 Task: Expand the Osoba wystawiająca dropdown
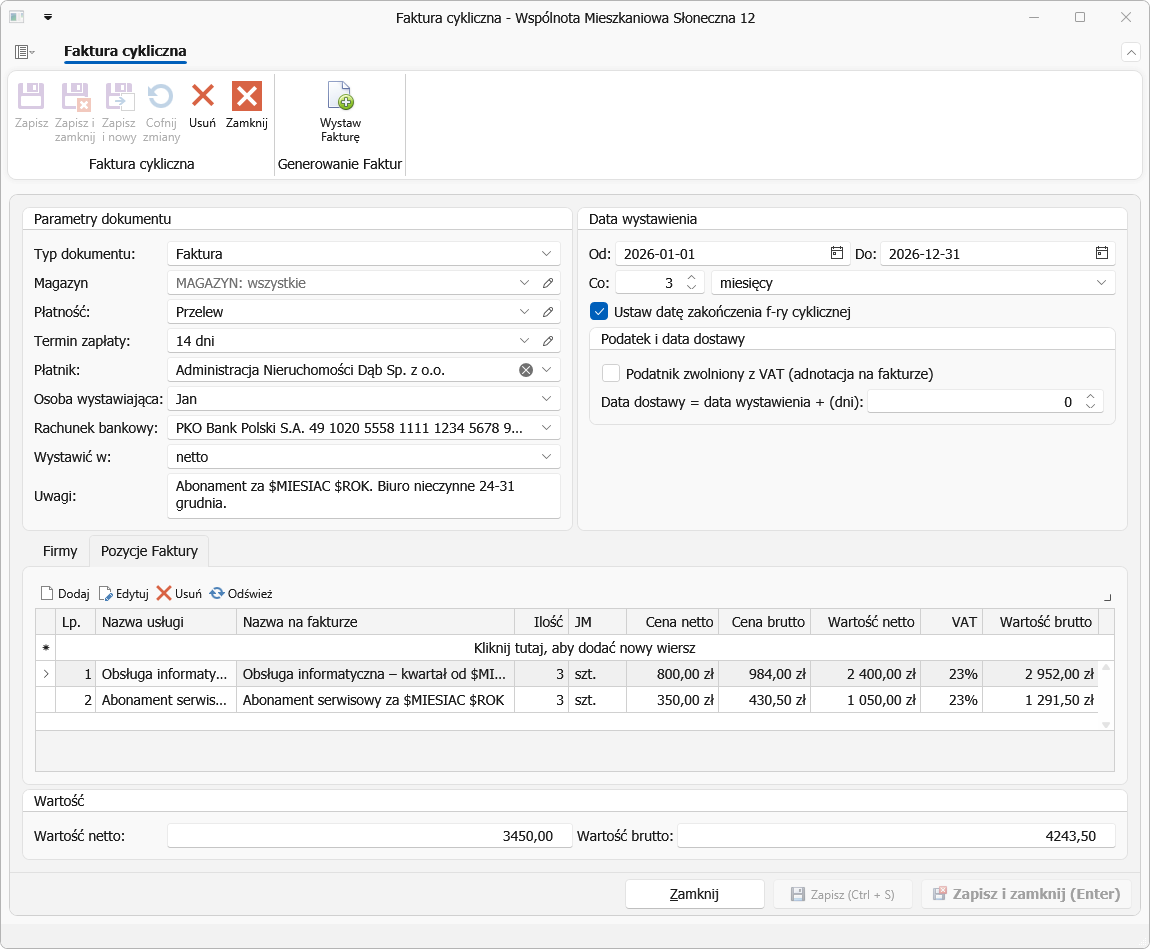(546, 399)
